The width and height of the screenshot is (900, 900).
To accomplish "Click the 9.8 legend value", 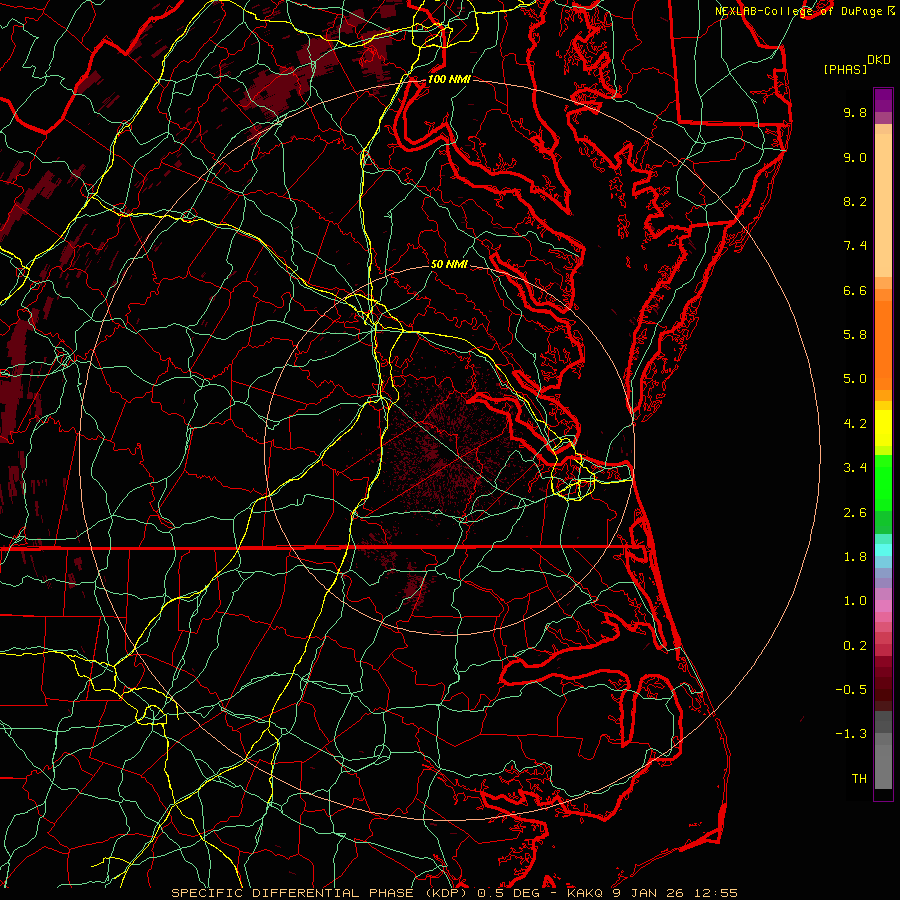I will click(855, 112).
